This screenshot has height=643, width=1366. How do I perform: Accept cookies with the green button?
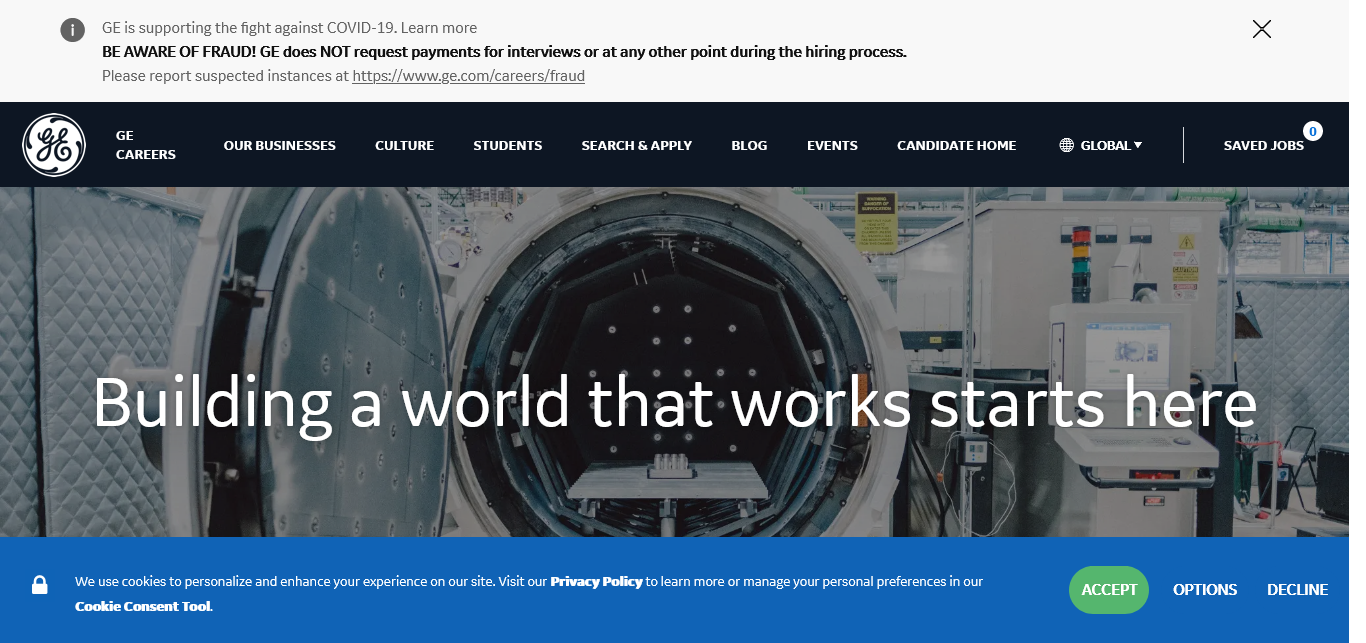(1108, 590)
